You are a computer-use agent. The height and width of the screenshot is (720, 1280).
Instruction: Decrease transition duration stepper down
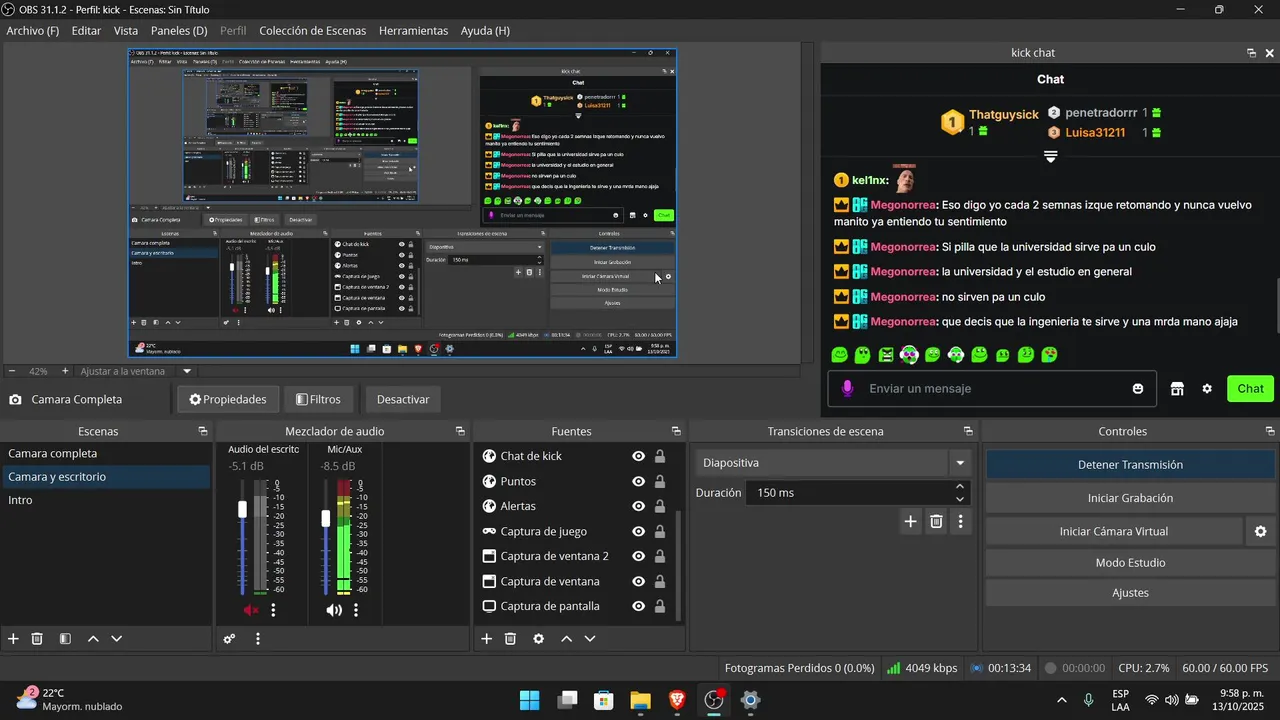click(x=960, y=499)
